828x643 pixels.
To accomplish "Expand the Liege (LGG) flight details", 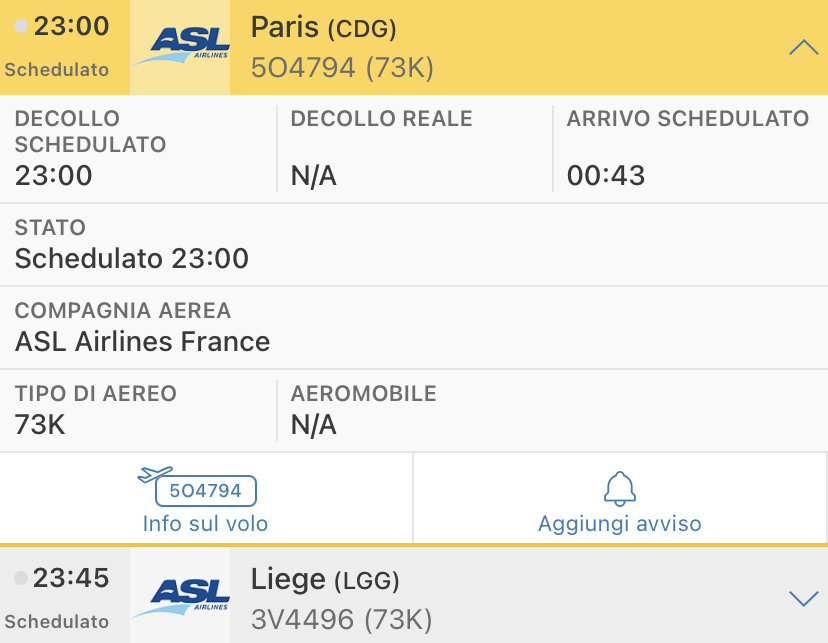I will coord(803,598).
